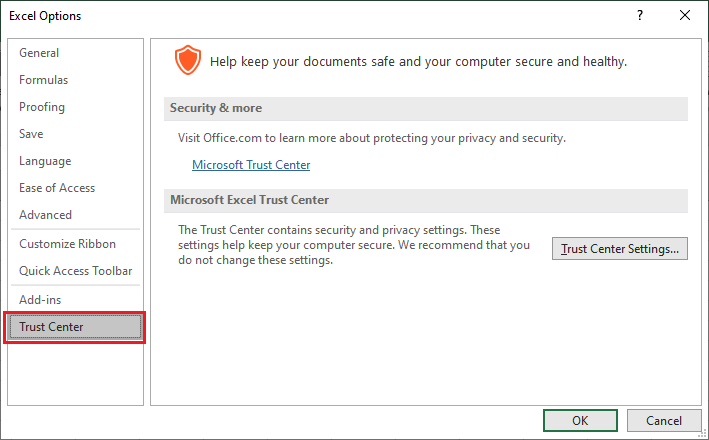Click the Microsoft Excel Trust Center header

(250, 200)
